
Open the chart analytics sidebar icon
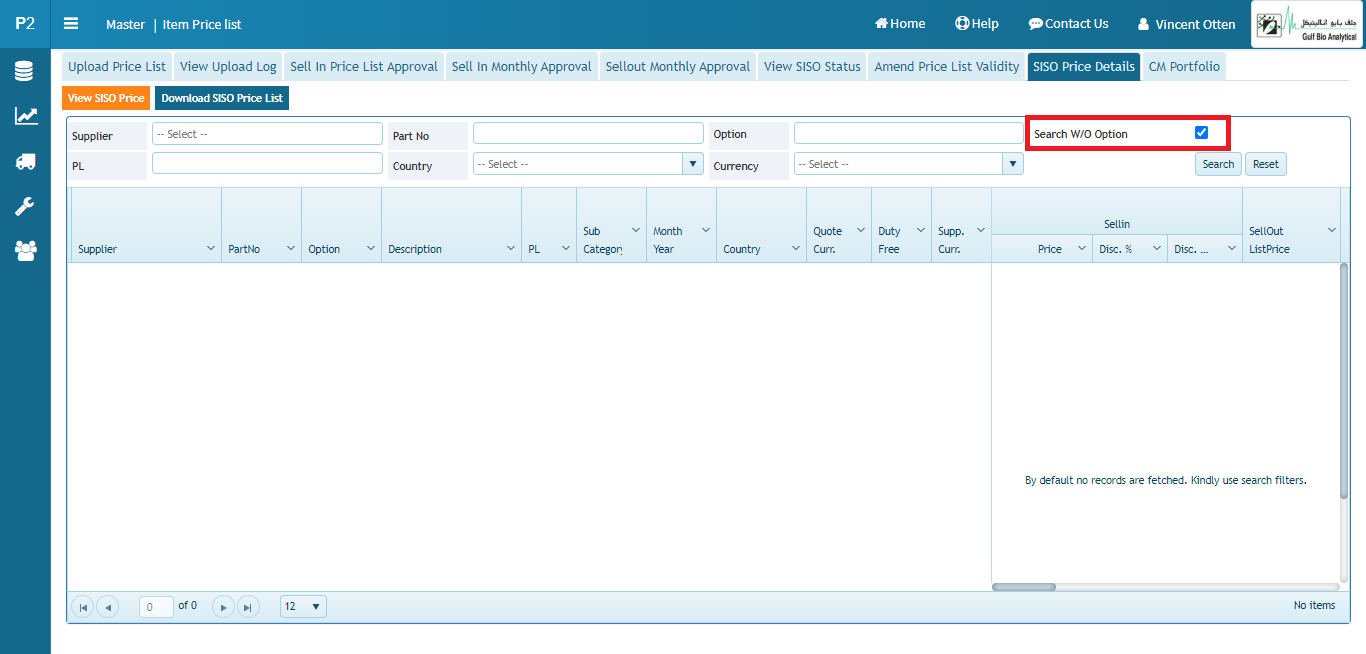point(25,116)
